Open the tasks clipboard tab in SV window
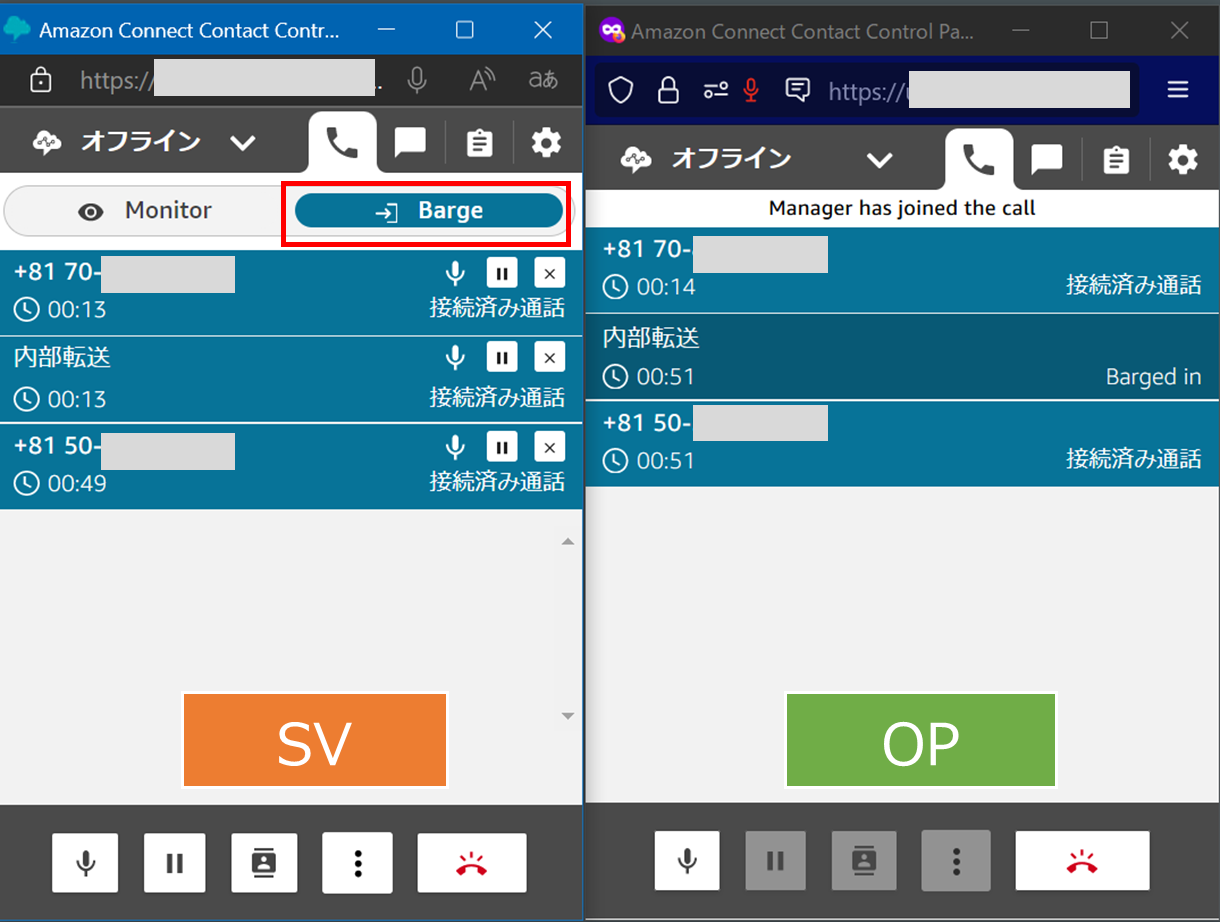1220x922 pixels. coord(480,143)
